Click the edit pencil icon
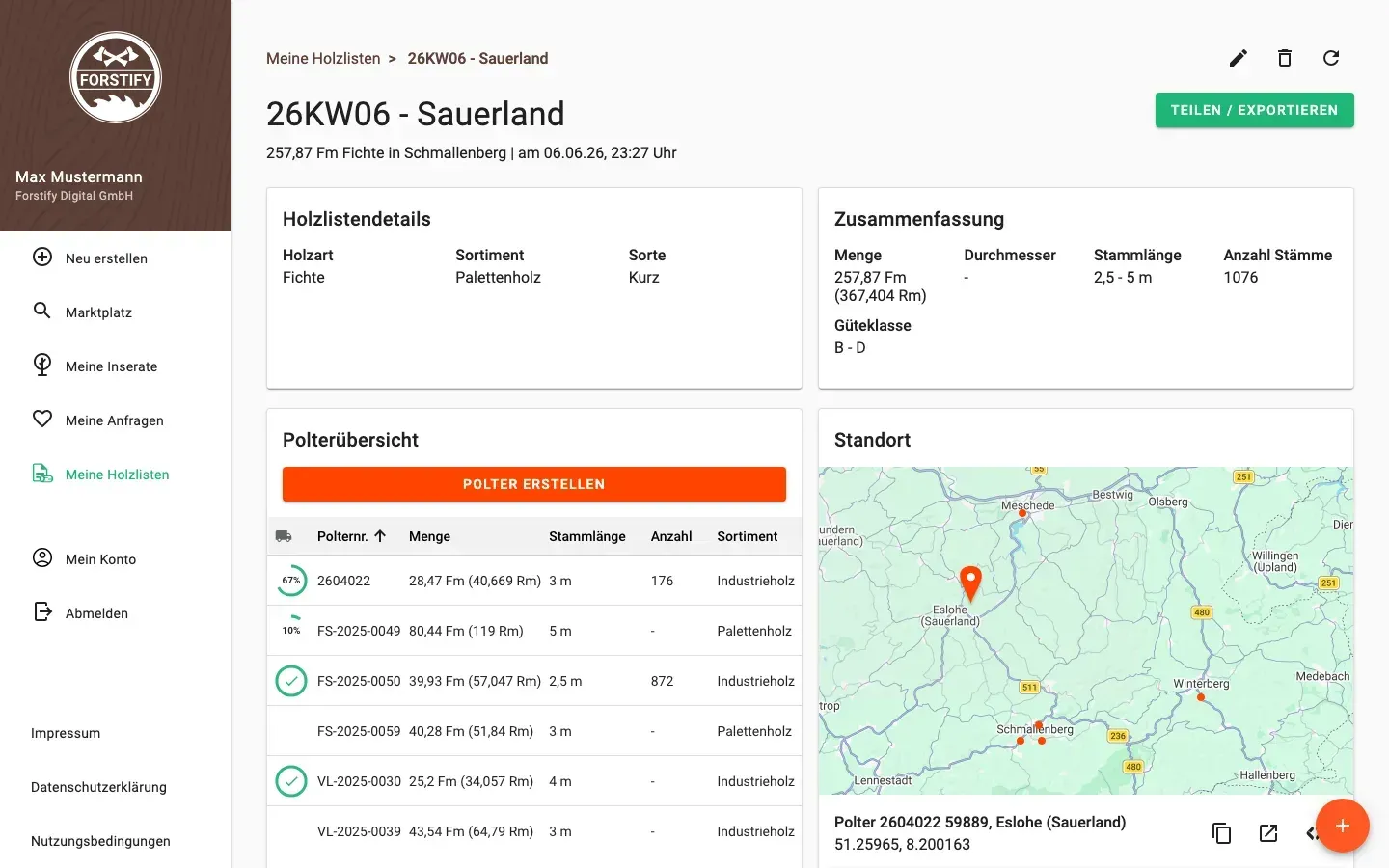 1239,58
